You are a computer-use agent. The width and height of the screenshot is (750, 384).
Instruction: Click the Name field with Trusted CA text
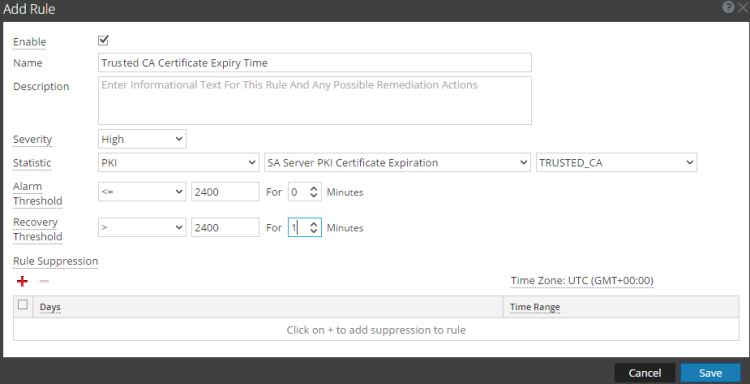click(x=315, y=63)
